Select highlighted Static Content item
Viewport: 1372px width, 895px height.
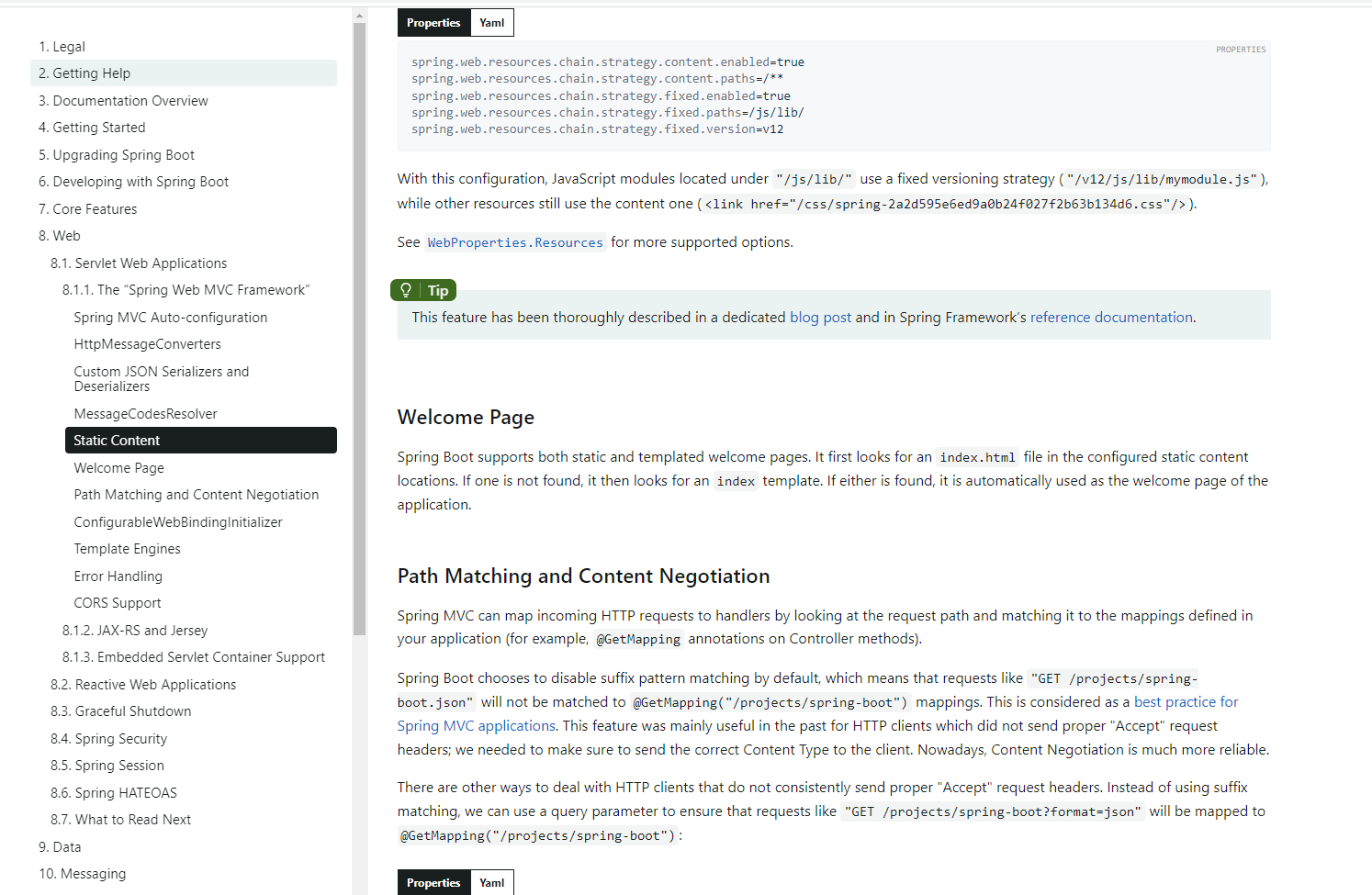(201, 441)
